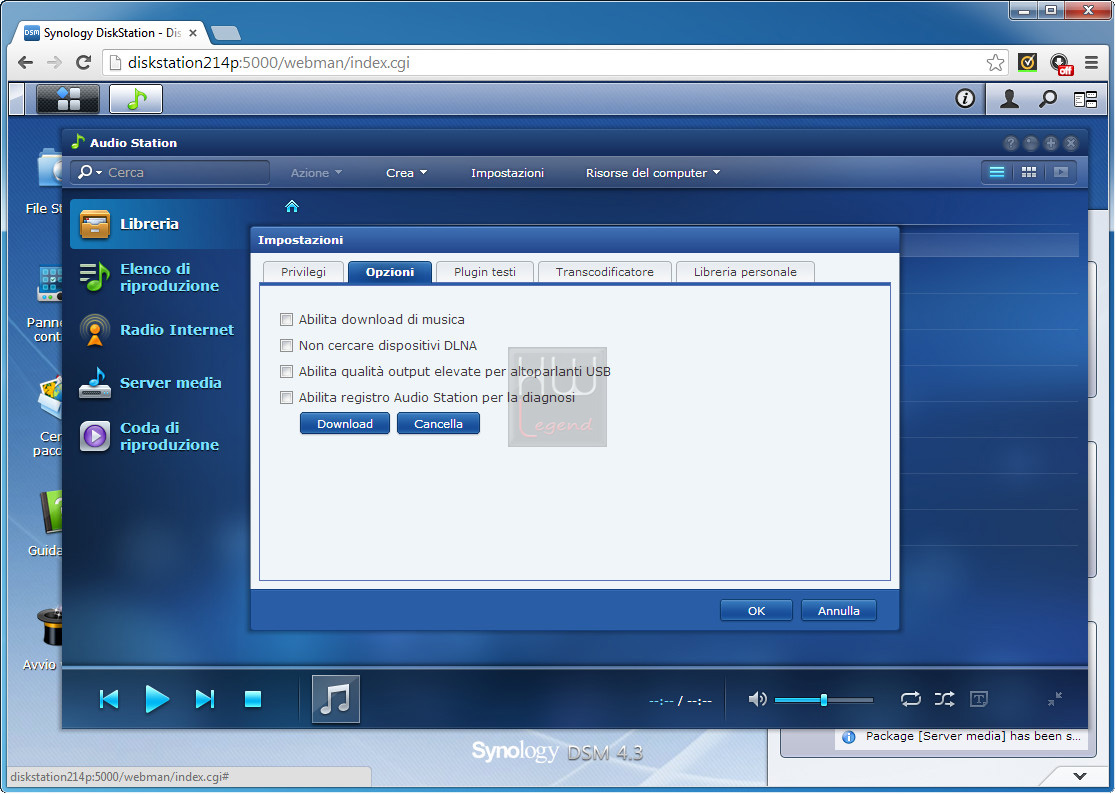The image size is (1116, 794).
Task: Switch to the Privilegi tab
Action: pos(303,272)
